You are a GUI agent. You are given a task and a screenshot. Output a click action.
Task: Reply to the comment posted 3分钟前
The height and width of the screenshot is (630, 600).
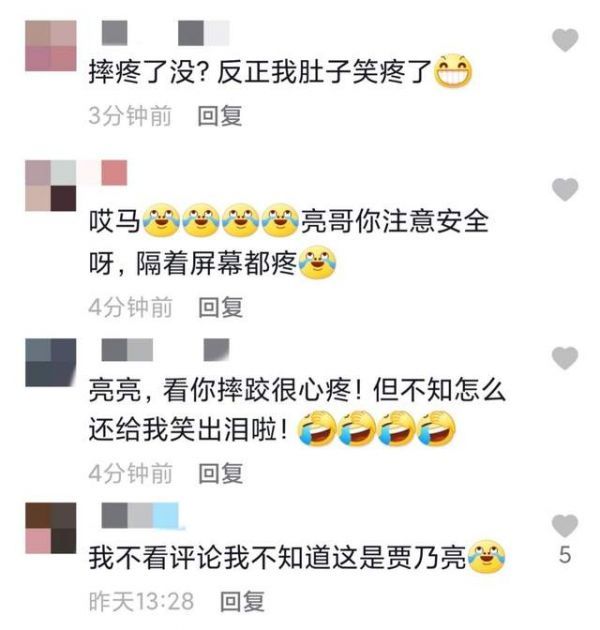tap(220, 116)
